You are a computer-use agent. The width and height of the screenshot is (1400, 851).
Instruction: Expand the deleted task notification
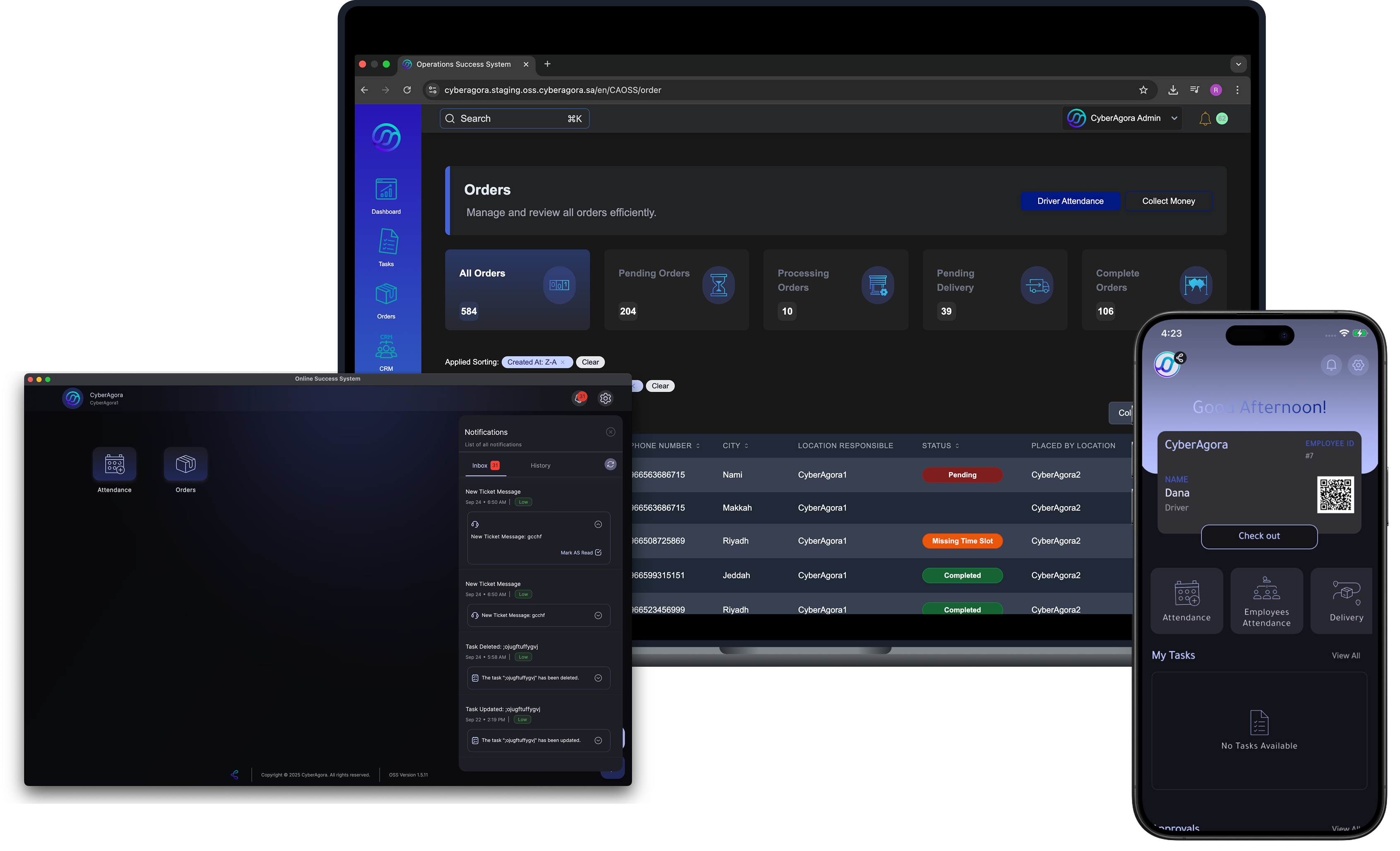click(x=598, y=677)
